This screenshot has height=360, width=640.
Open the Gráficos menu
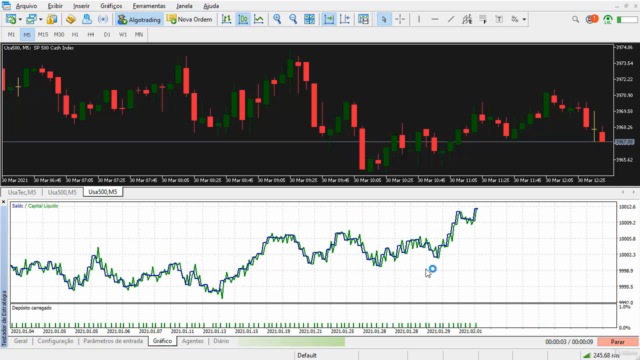[111, 6]
